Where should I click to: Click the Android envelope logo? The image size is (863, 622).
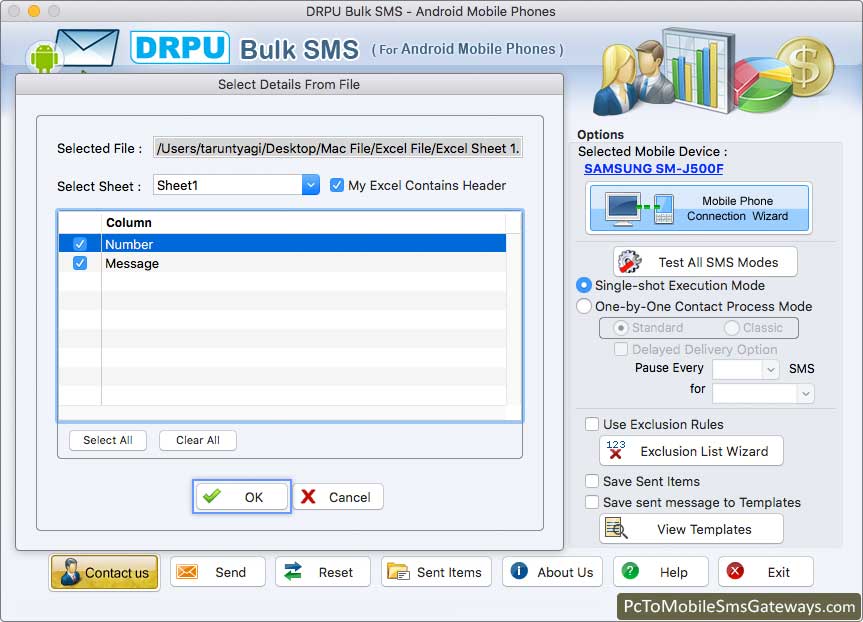click(x=73, y=52)
